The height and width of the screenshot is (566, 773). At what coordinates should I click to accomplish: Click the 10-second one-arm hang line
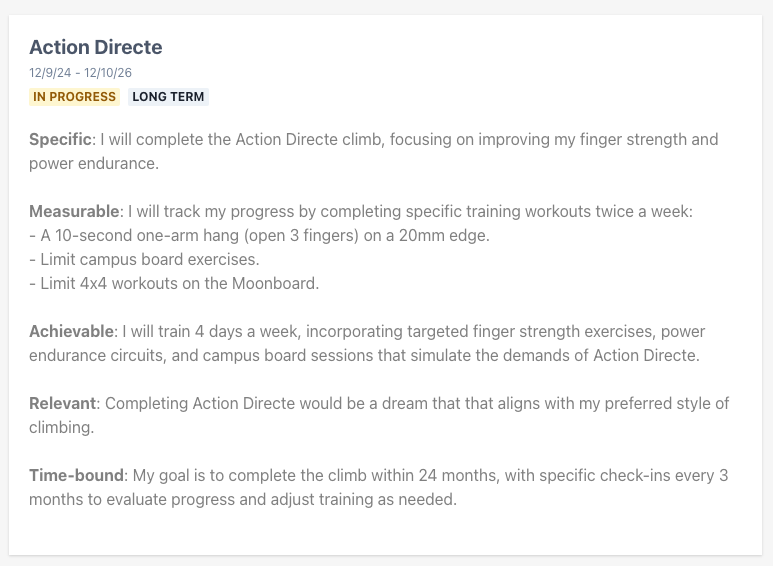click(259, 236)
